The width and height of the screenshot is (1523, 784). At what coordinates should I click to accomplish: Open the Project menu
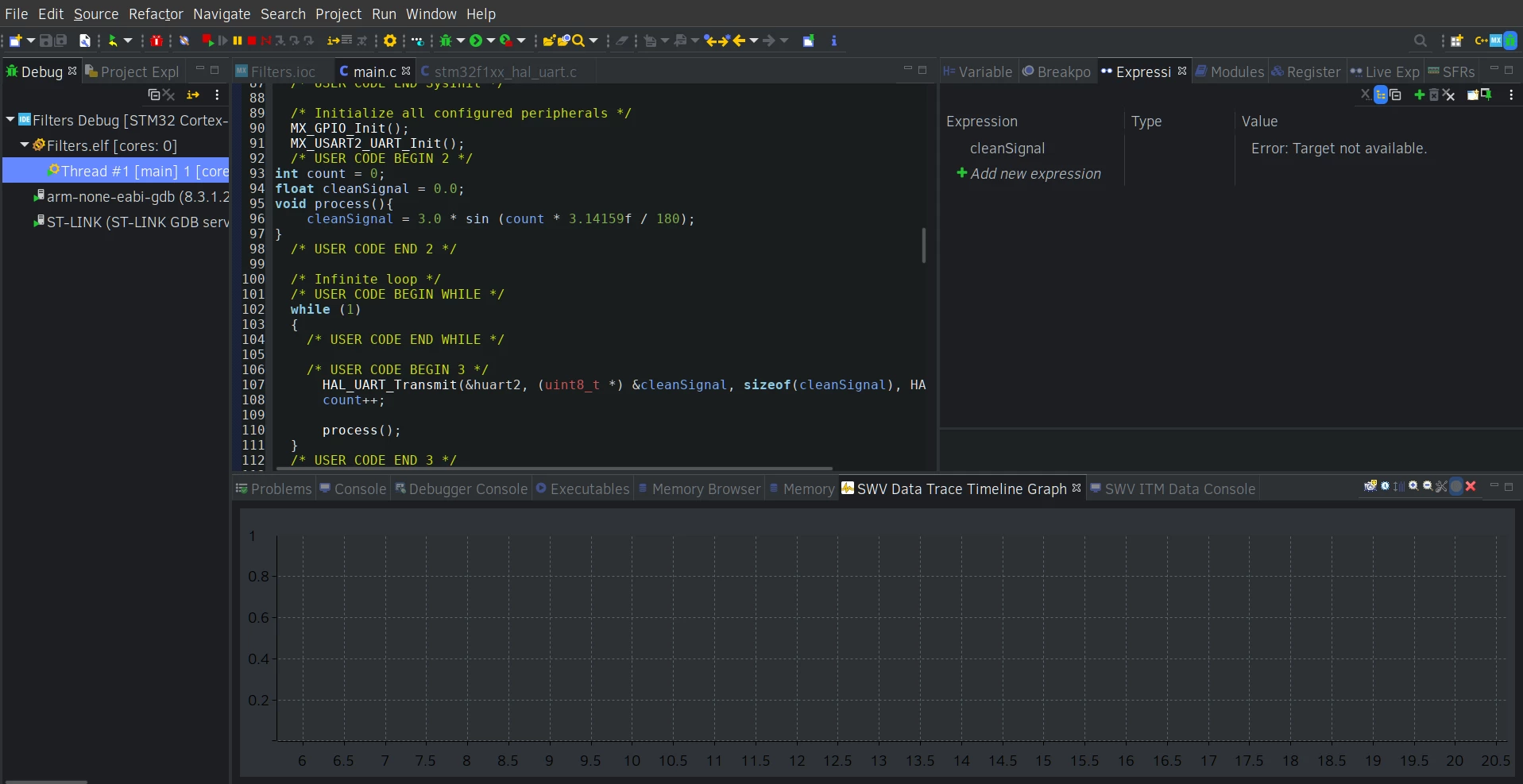[x=338, y=14]
